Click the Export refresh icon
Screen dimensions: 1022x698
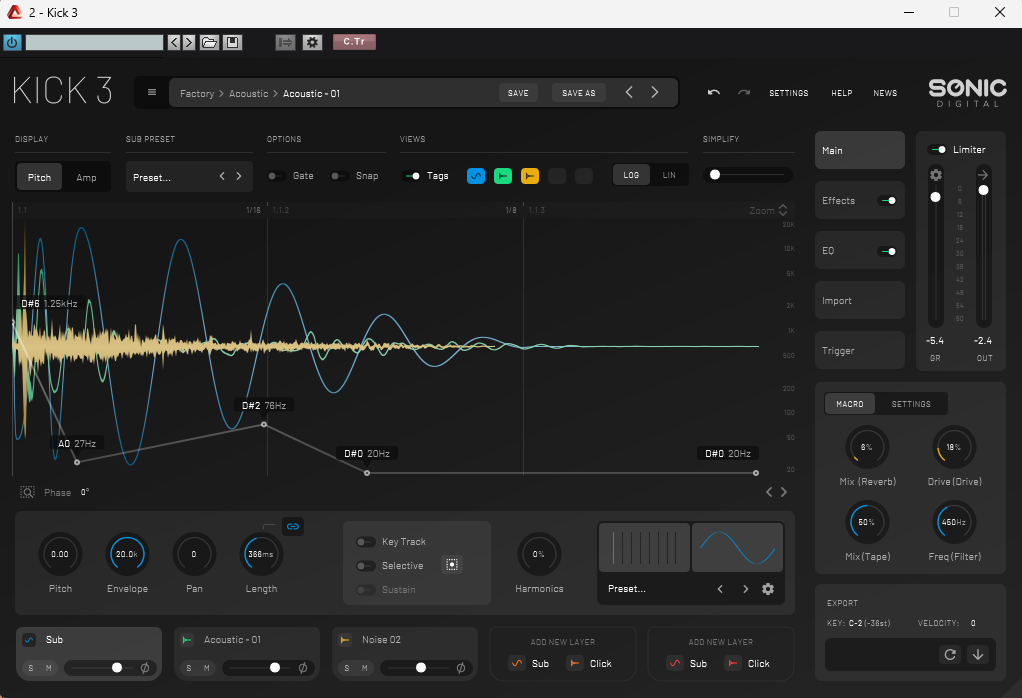950,654
